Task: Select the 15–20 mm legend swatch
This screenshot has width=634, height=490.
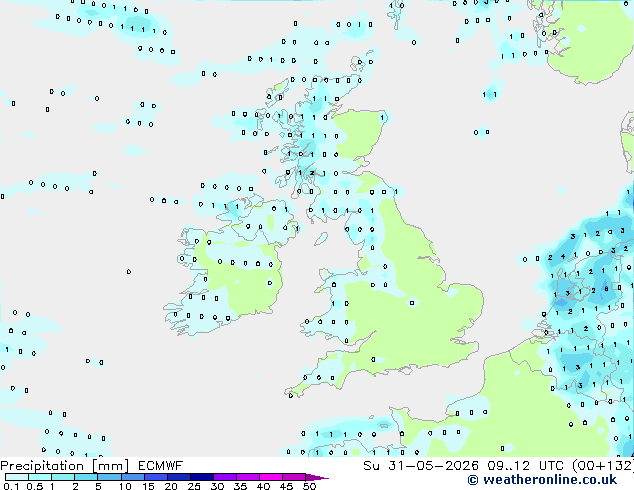Action: point(156,477)
